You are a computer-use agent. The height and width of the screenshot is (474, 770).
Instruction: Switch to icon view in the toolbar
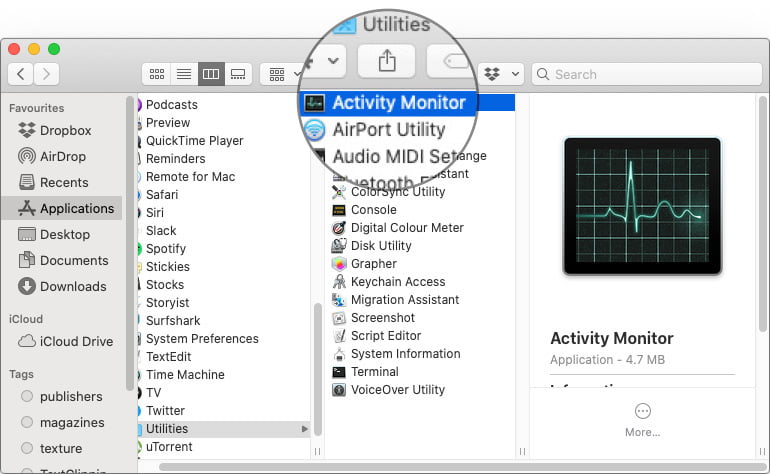click(157, 74)
